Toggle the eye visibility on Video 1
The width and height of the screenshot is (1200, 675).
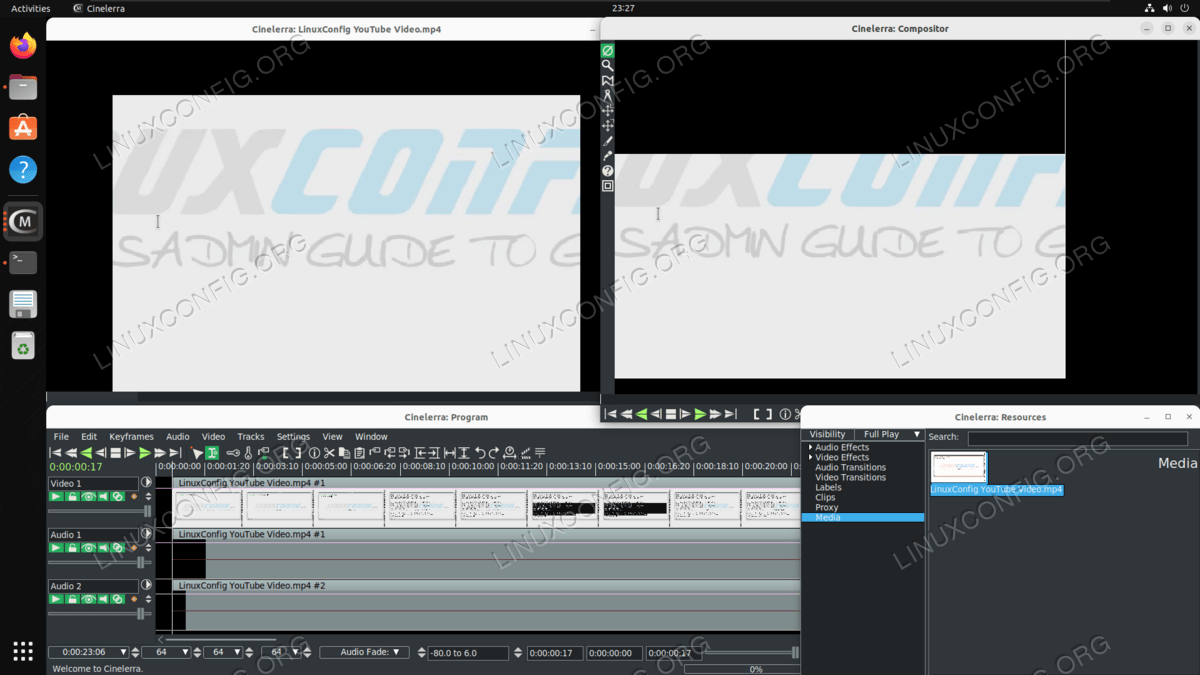[x=88, y=496]
